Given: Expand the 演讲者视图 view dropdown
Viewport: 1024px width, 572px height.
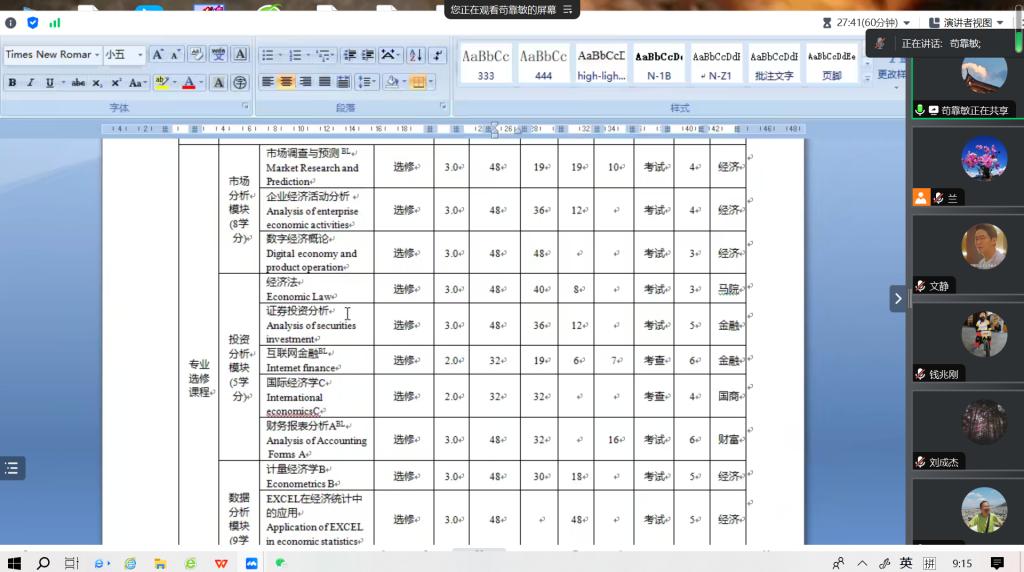Looking at the screenshot, I should 964,23.
